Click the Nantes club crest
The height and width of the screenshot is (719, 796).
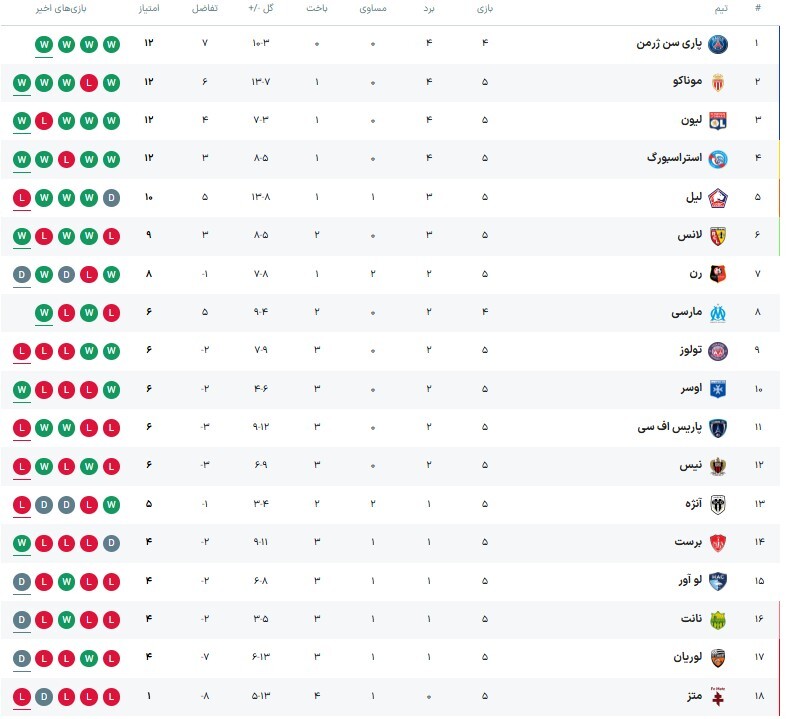pos(718,619)
